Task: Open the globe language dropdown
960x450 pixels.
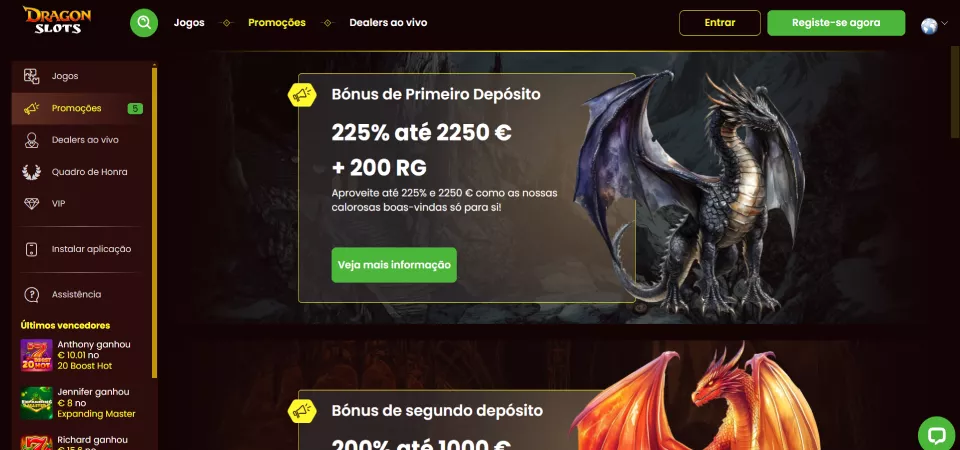Action: (x=929, y=26)
